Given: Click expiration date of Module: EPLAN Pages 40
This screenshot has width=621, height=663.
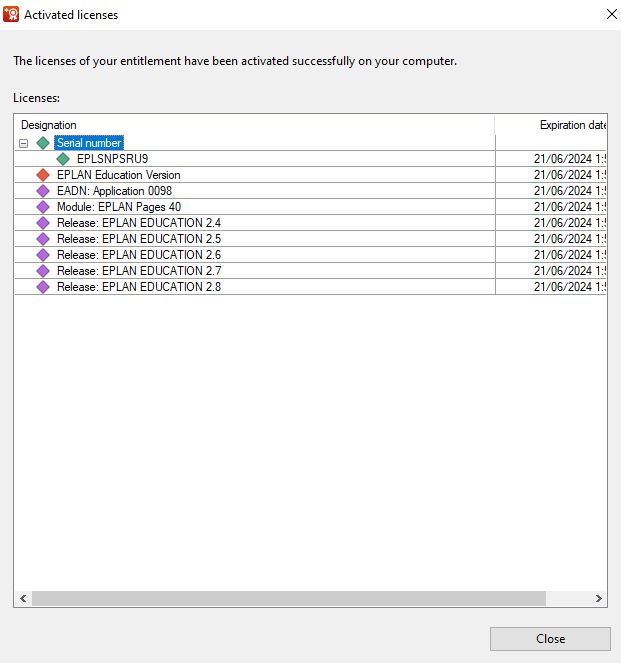Looking at the screenshot, I should coord(569,207).
